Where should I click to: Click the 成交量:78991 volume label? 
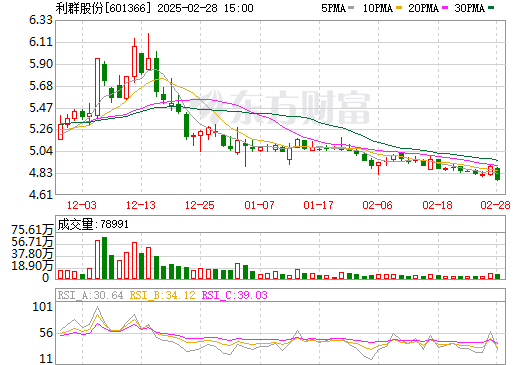click(x=93, y=224)
